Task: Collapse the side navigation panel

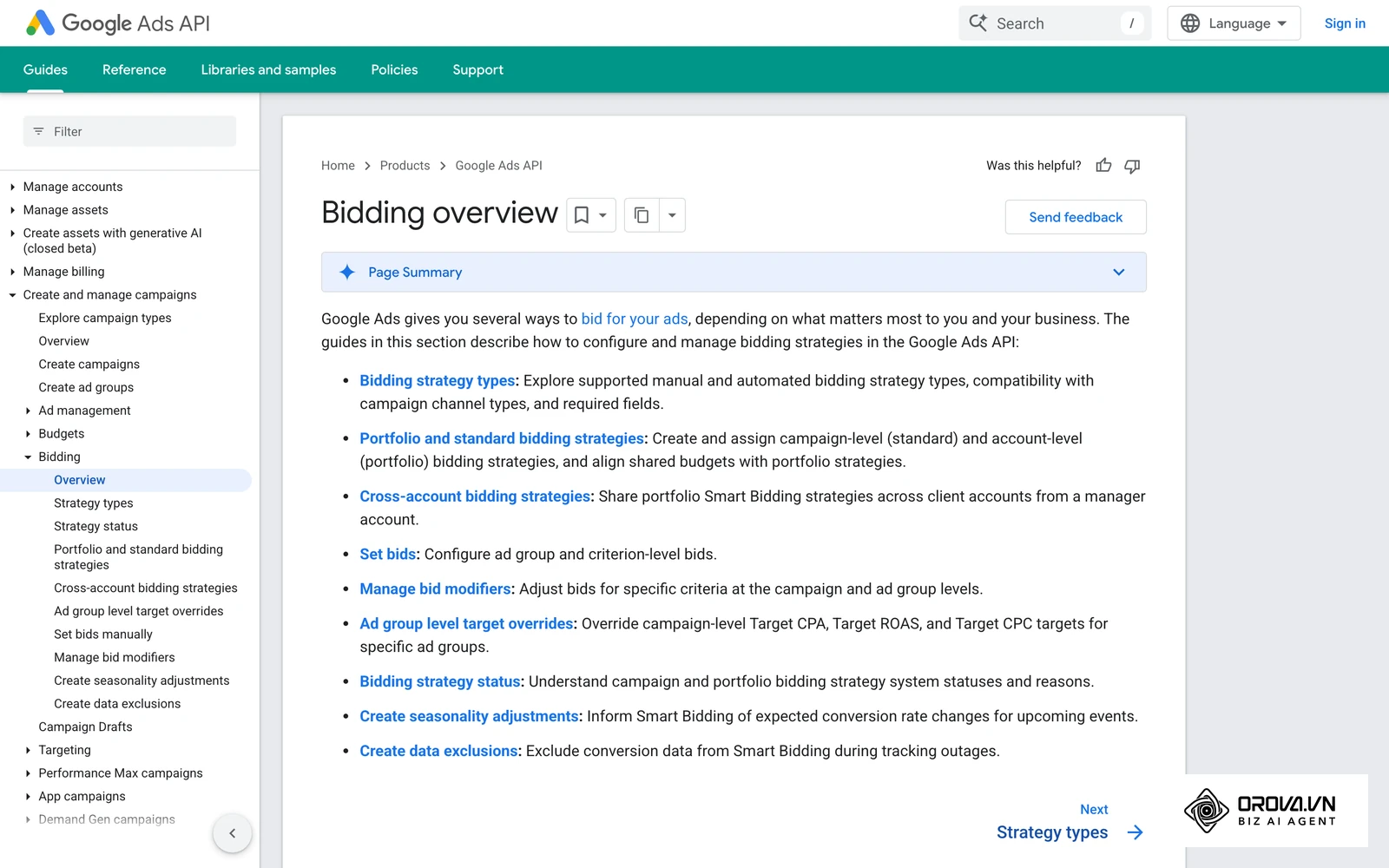Action: [232, 833]
